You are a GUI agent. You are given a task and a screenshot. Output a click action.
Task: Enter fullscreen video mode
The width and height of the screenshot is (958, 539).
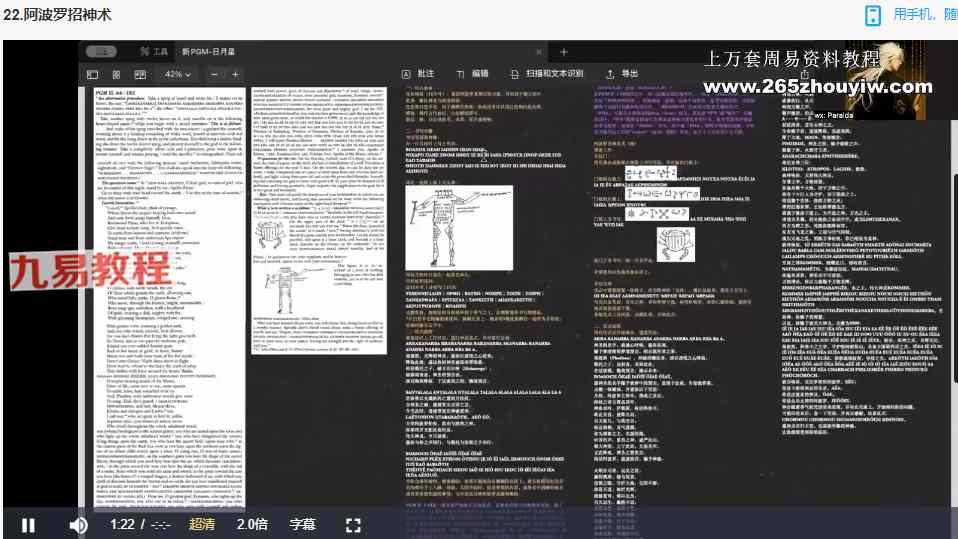(x=353, y=524)
